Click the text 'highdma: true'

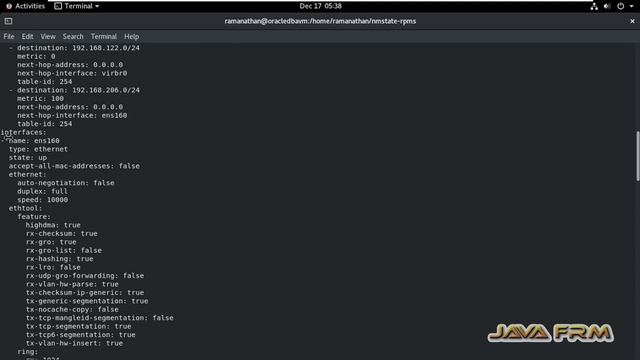[53, 225]
